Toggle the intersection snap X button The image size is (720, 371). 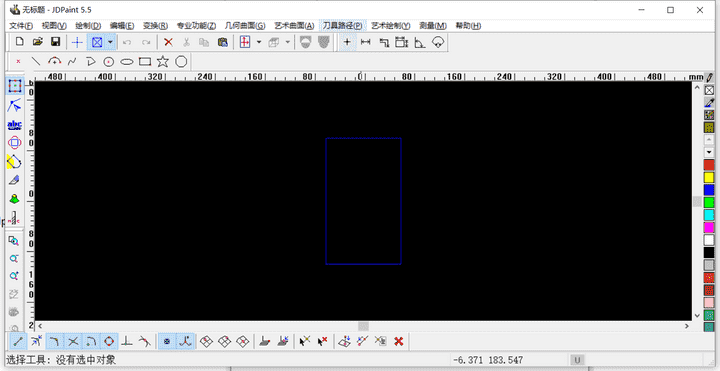point(73,341)
